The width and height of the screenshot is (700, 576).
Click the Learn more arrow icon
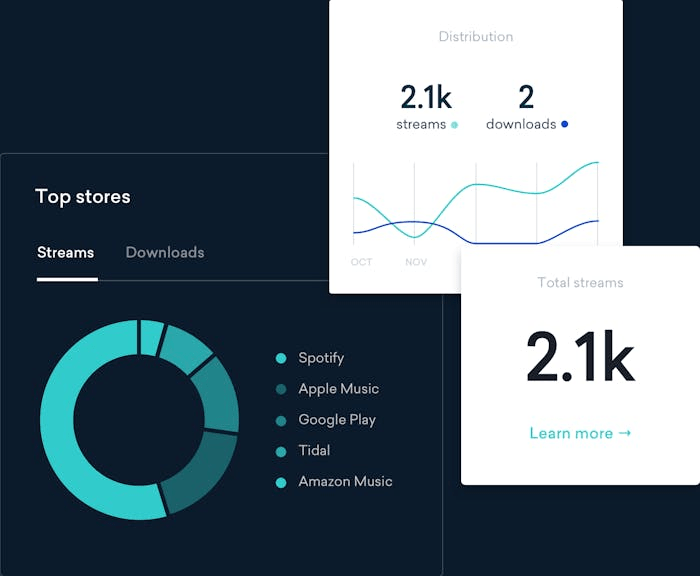[625, 433]
